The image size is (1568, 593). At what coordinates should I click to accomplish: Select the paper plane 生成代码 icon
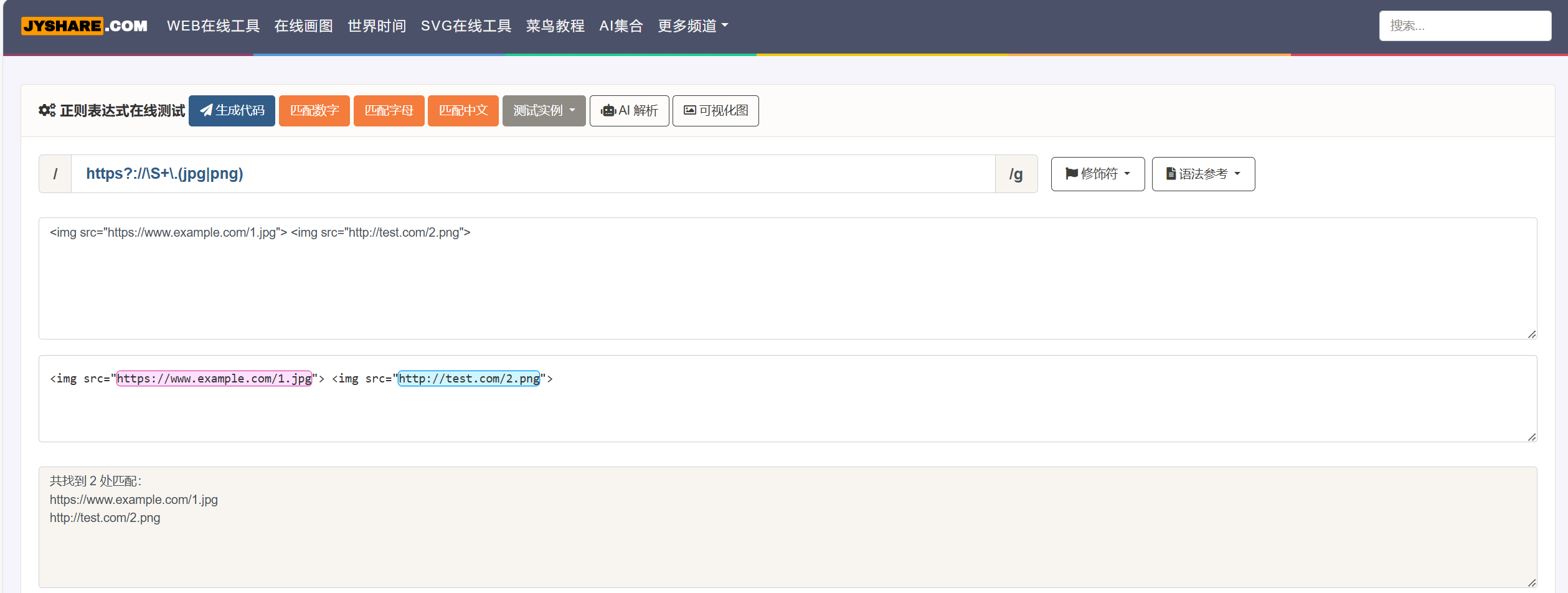click(x=206, y=110)
